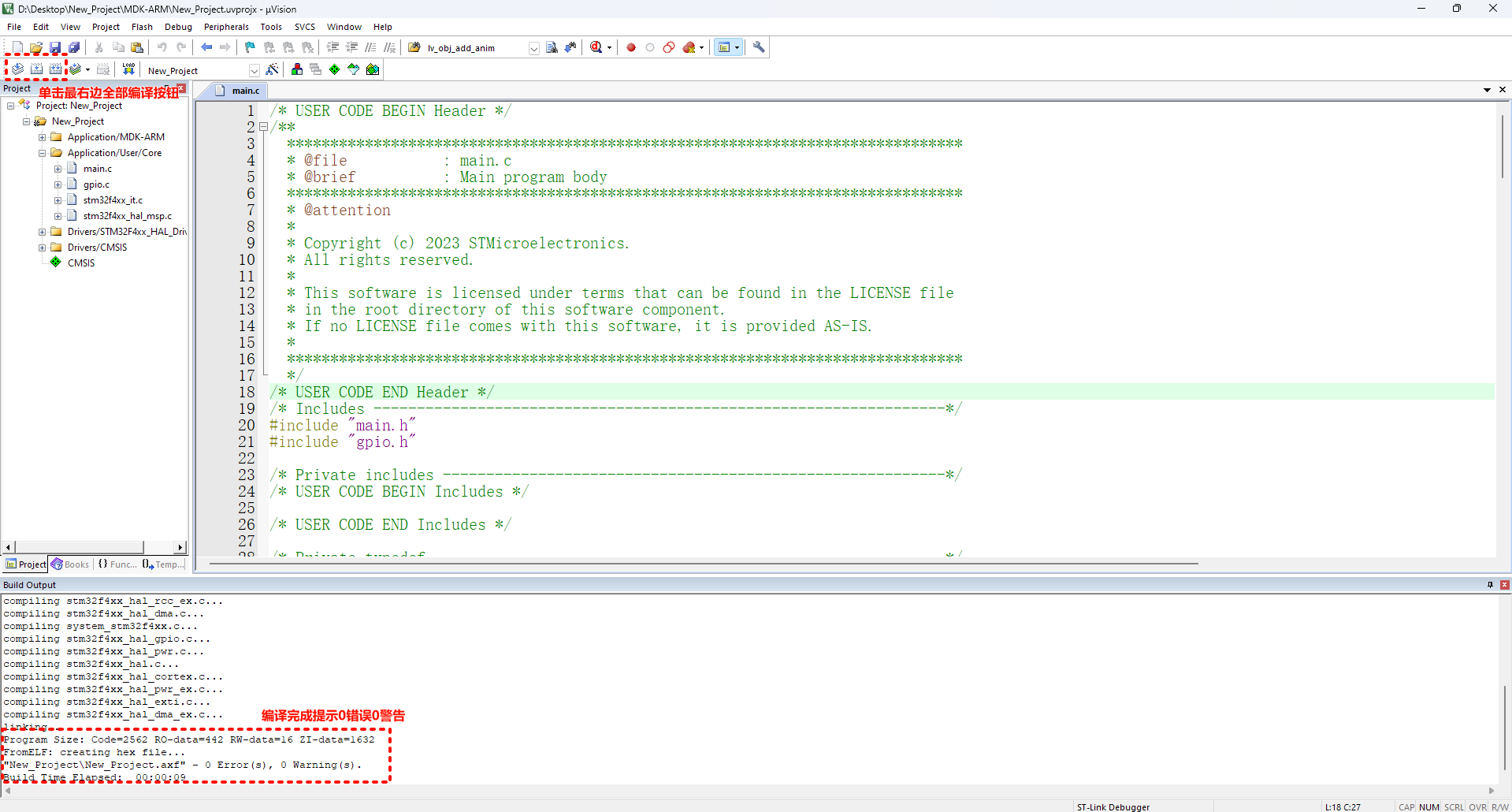Viewport: 1512px width, 812px height.
Task: Insert breakpoint red circle icon
Action: click(631, 47)
